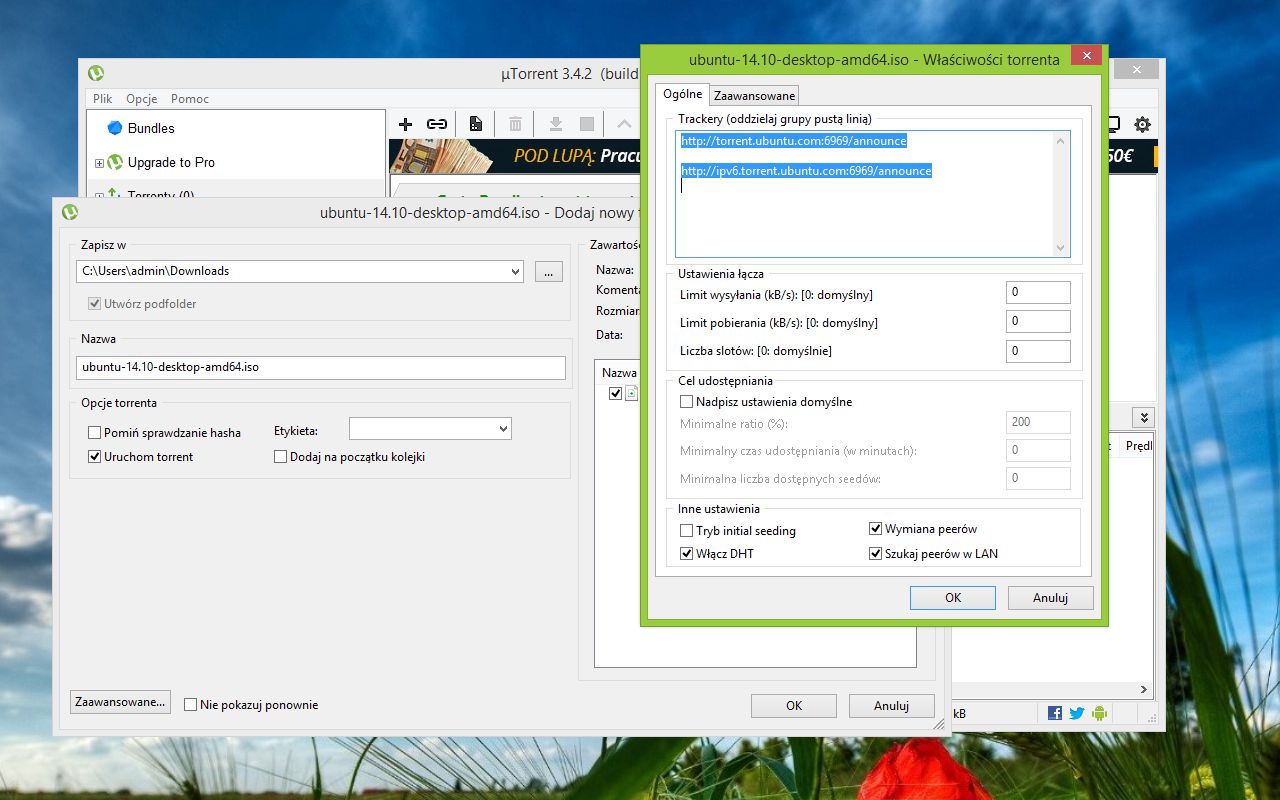Uncheck Wymiana peerów checkbox
Viewport: 1280px width, 800px height.
[876, 529]
